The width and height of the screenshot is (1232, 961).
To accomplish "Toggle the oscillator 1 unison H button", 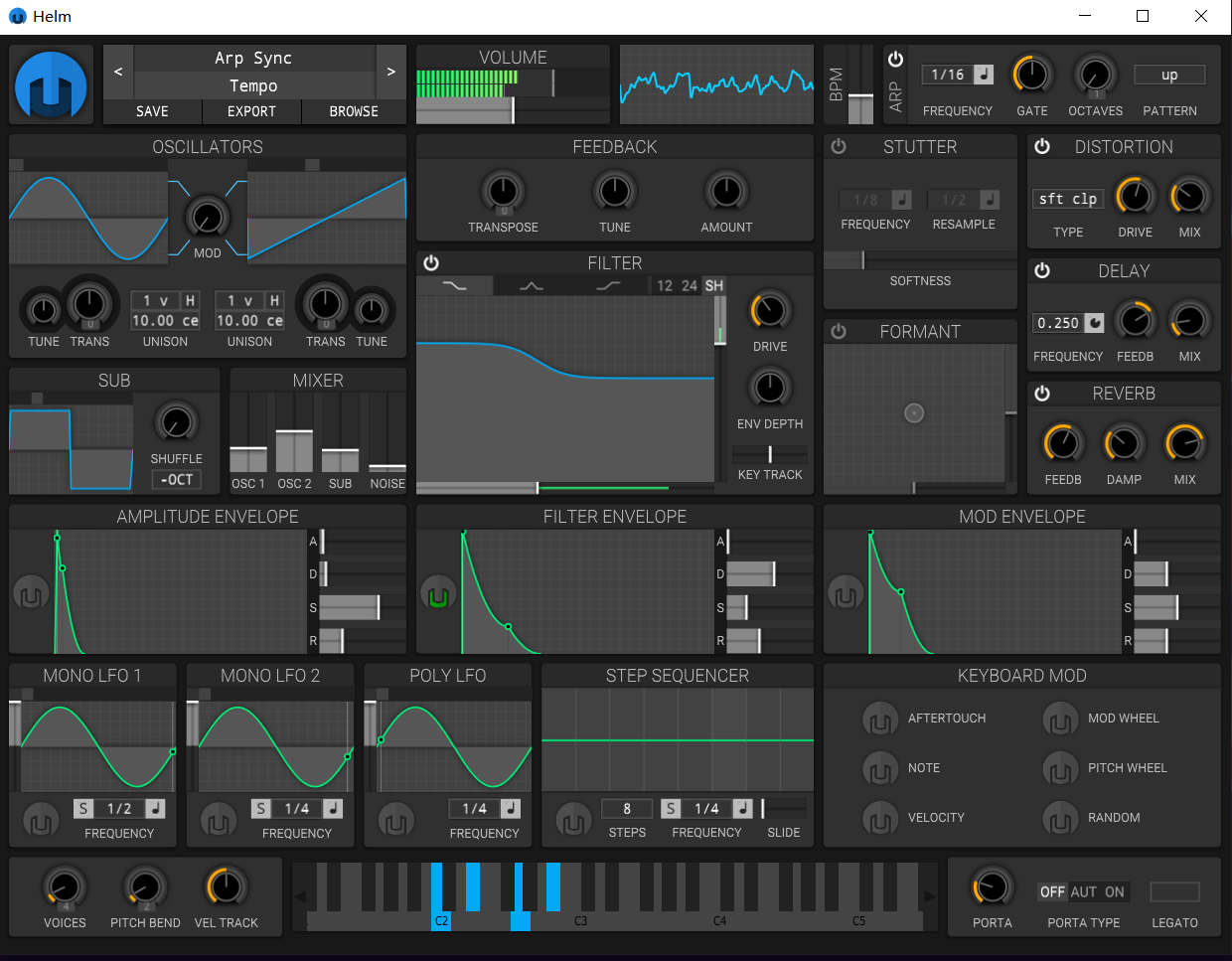I will click(x=190, y=300).
